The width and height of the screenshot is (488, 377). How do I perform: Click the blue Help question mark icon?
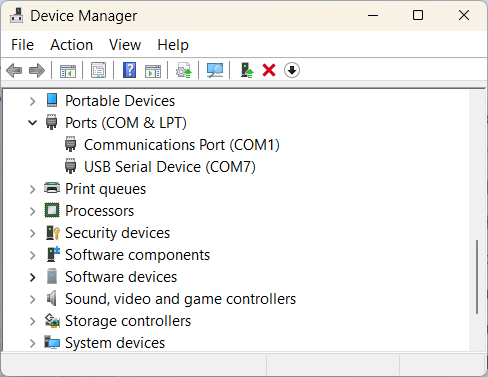click(x=129, y=70)
